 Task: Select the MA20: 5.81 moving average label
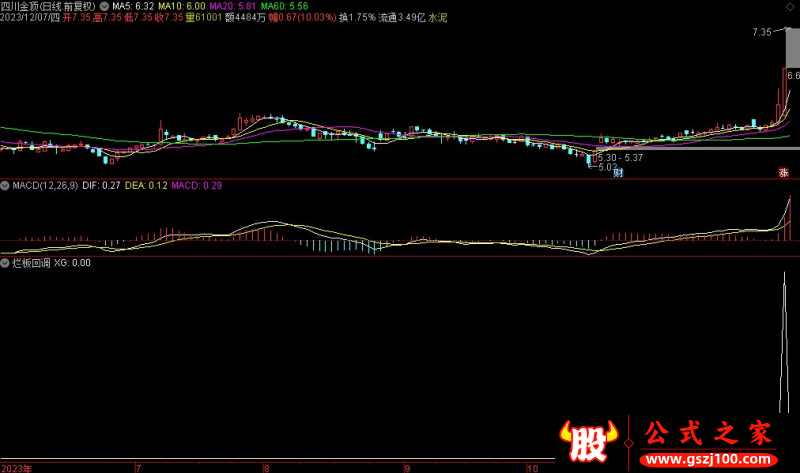233,6
